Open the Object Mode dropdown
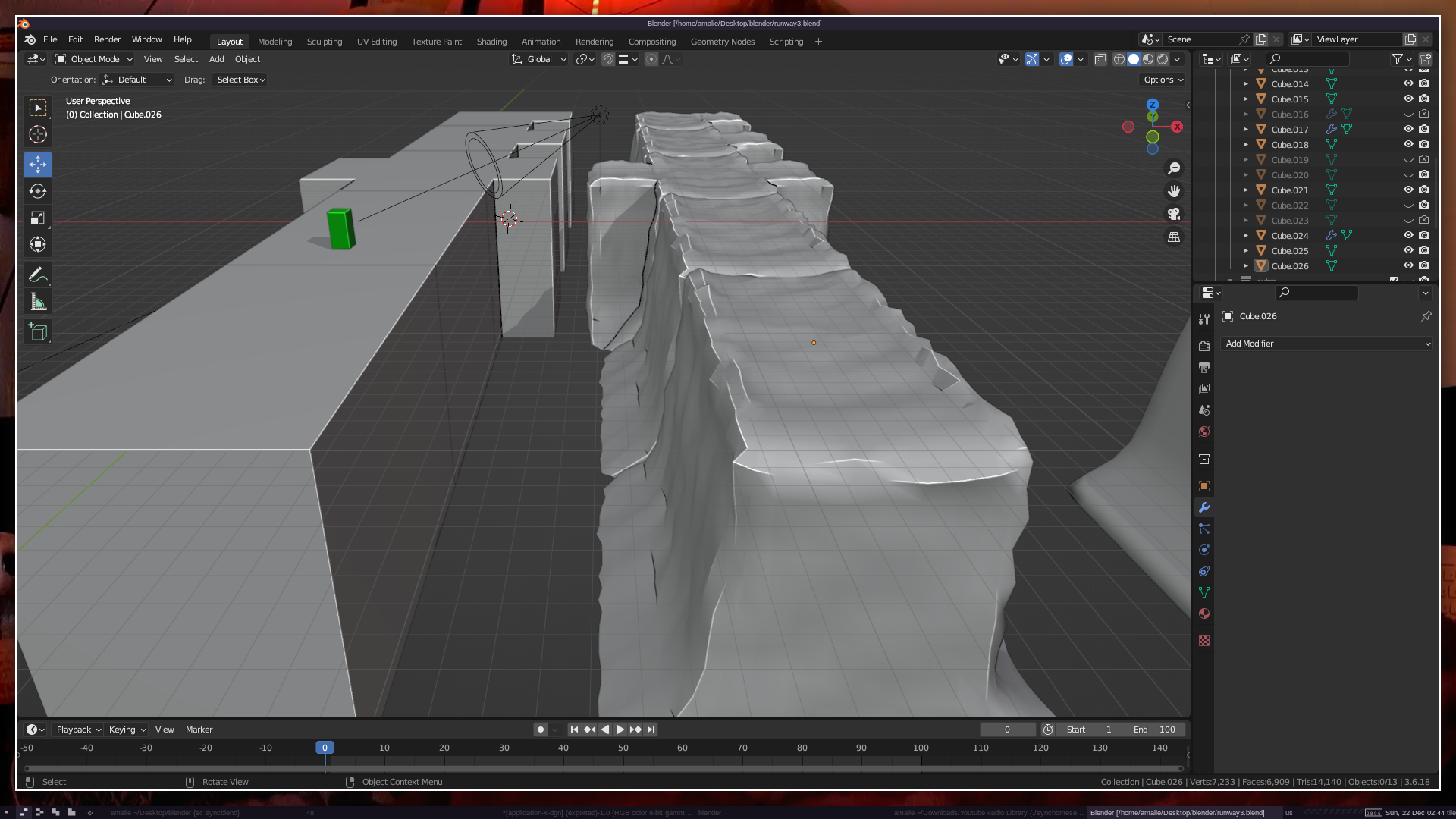Image resolution: width=1456 pixels, height=819 pixels. click(94, 59)
